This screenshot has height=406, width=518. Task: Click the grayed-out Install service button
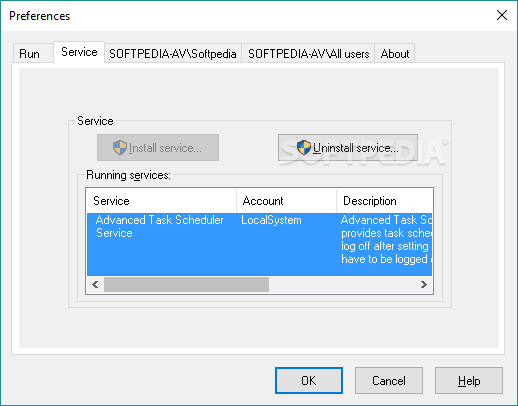[x=158, y=148]
